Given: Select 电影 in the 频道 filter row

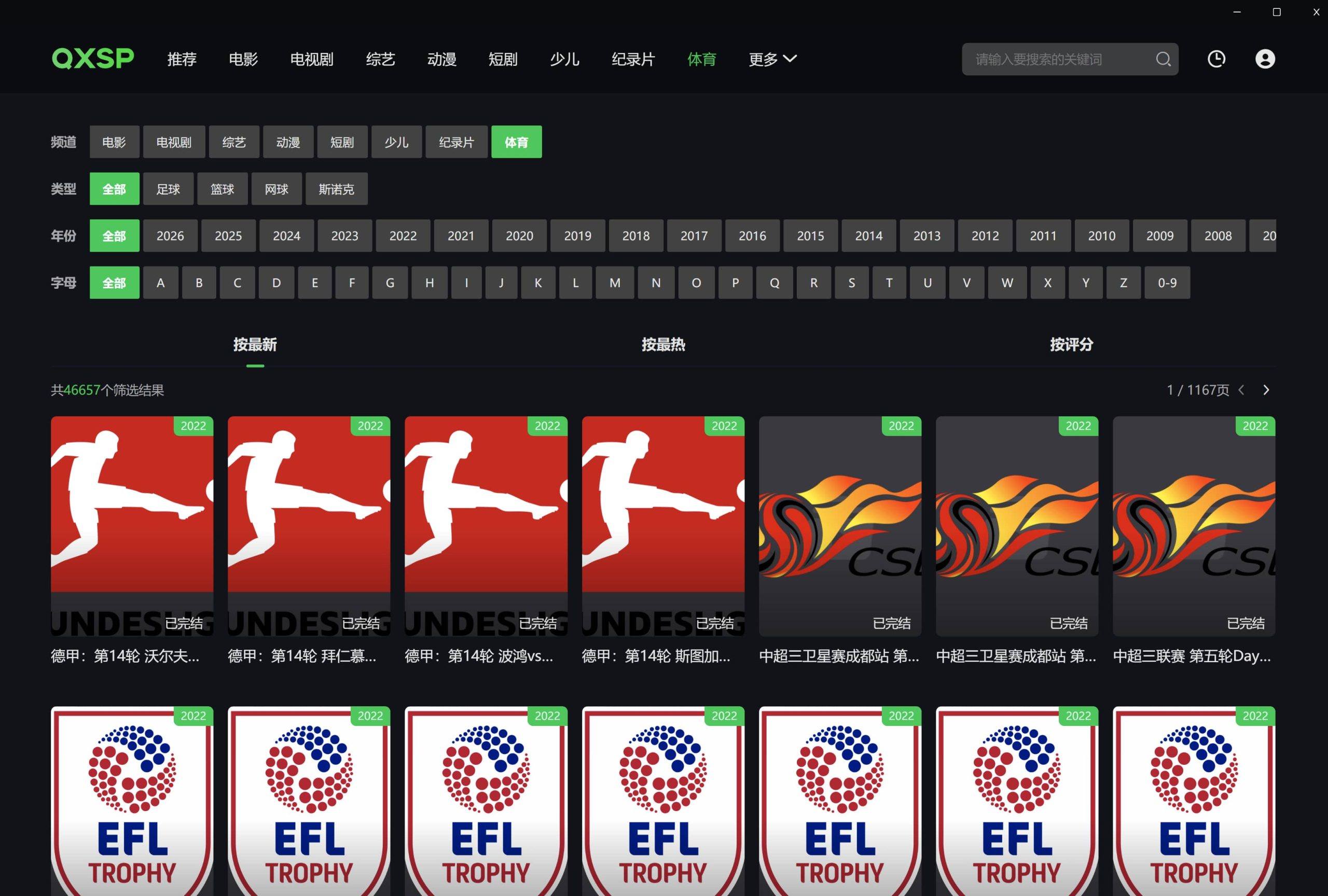Looking at the screenshot, I should point(114,142).
